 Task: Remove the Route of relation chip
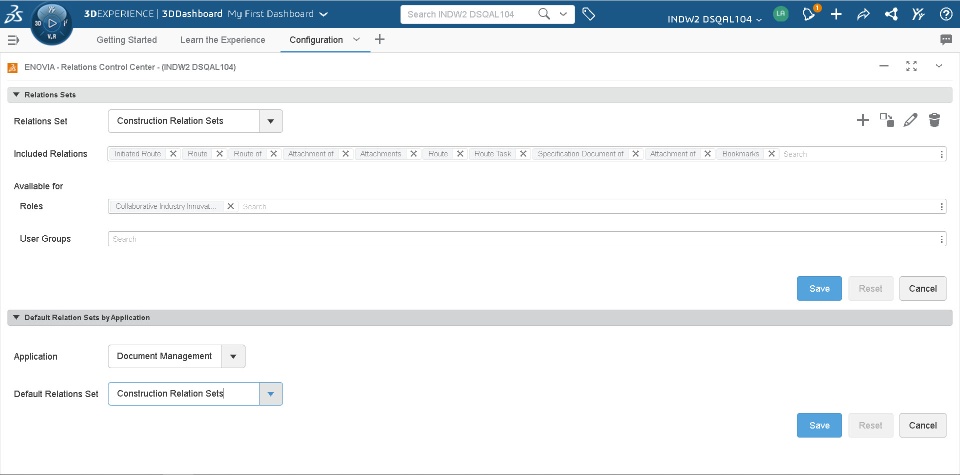coord(274,154)
